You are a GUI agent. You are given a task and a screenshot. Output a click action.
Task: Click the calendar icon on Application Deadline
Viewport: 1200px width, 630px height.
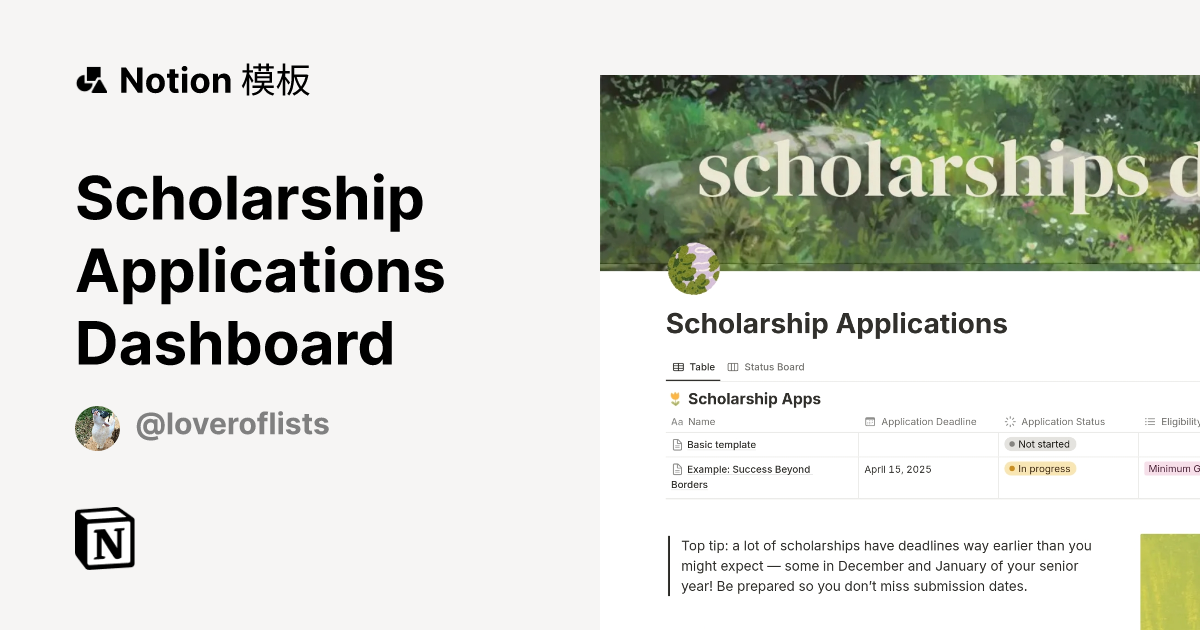[x=870, y=422]
